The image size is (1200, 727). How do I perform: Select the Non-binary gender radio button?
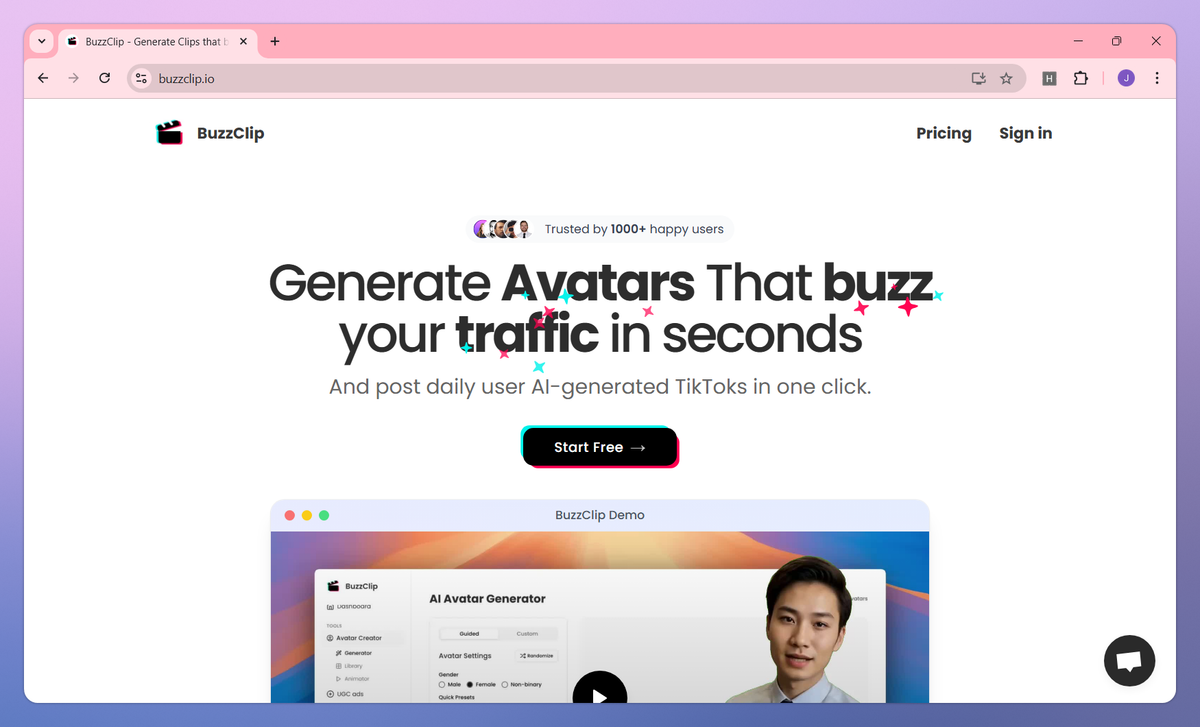pyautogui.click(x=505, y=684)
